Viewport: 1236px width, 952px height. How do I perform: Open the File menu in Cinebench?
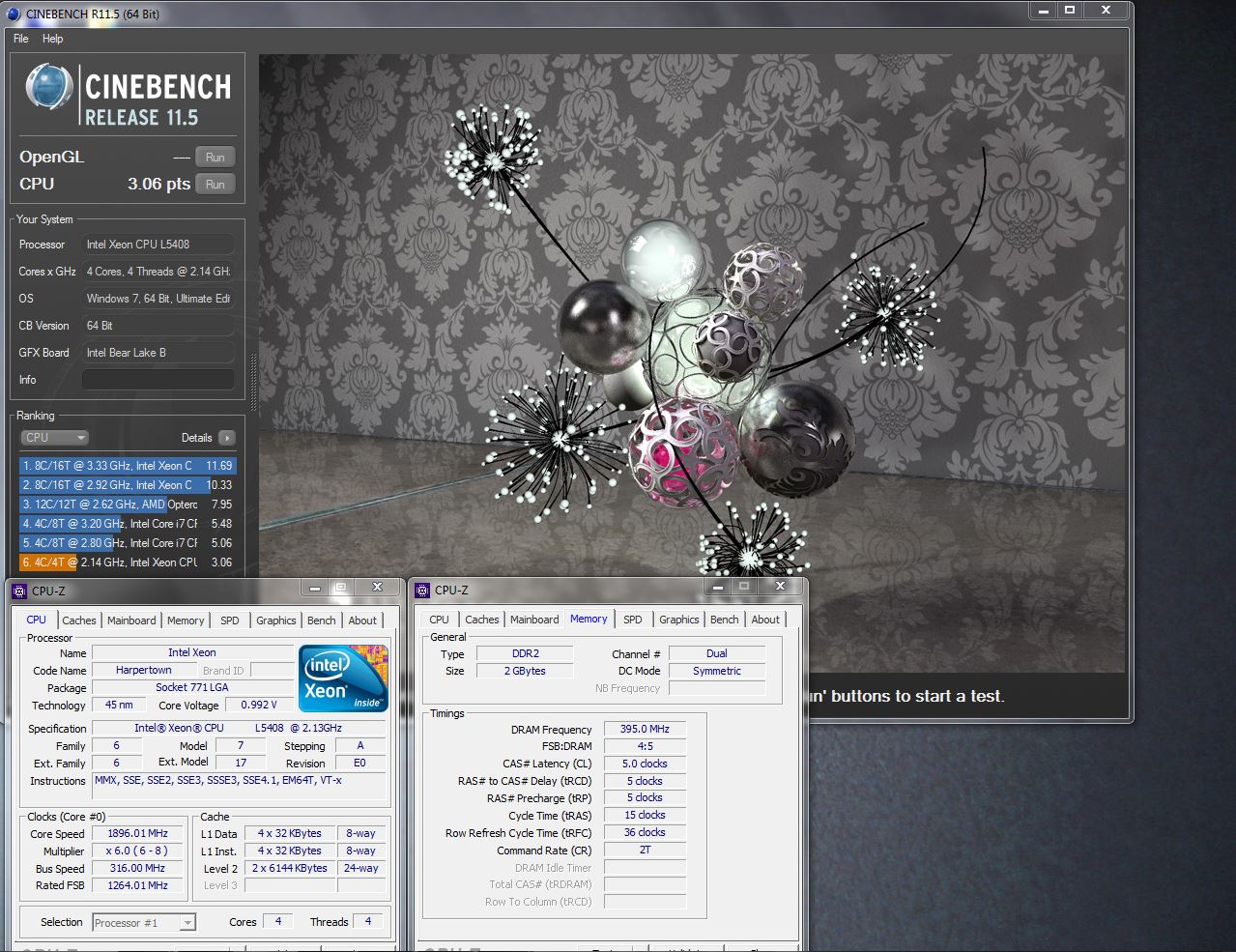pyautogui.click(x=20, y=39)
